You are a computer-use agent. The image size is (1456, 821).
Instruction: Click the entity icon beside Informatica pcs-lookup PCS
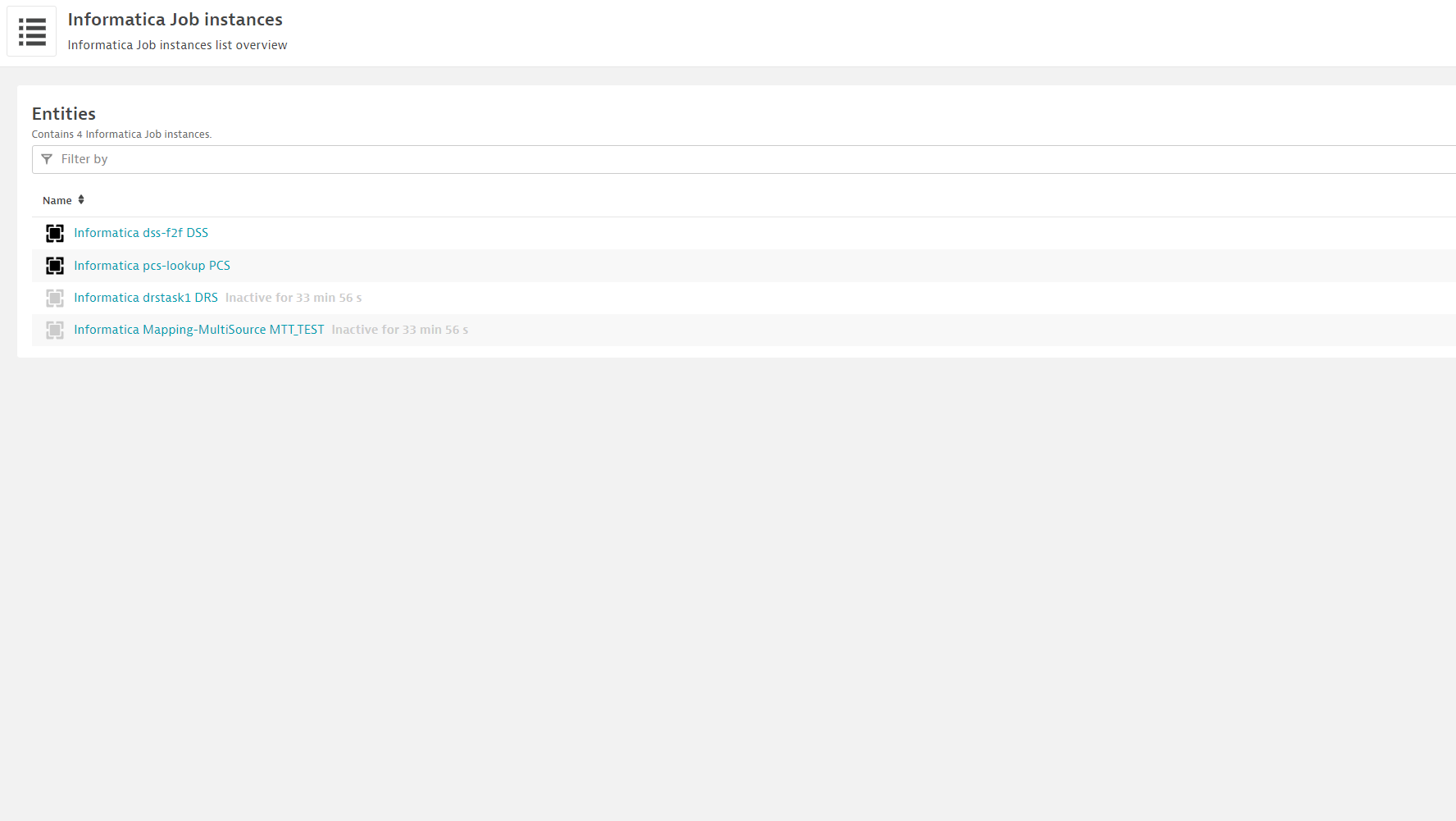pos(55,266)
